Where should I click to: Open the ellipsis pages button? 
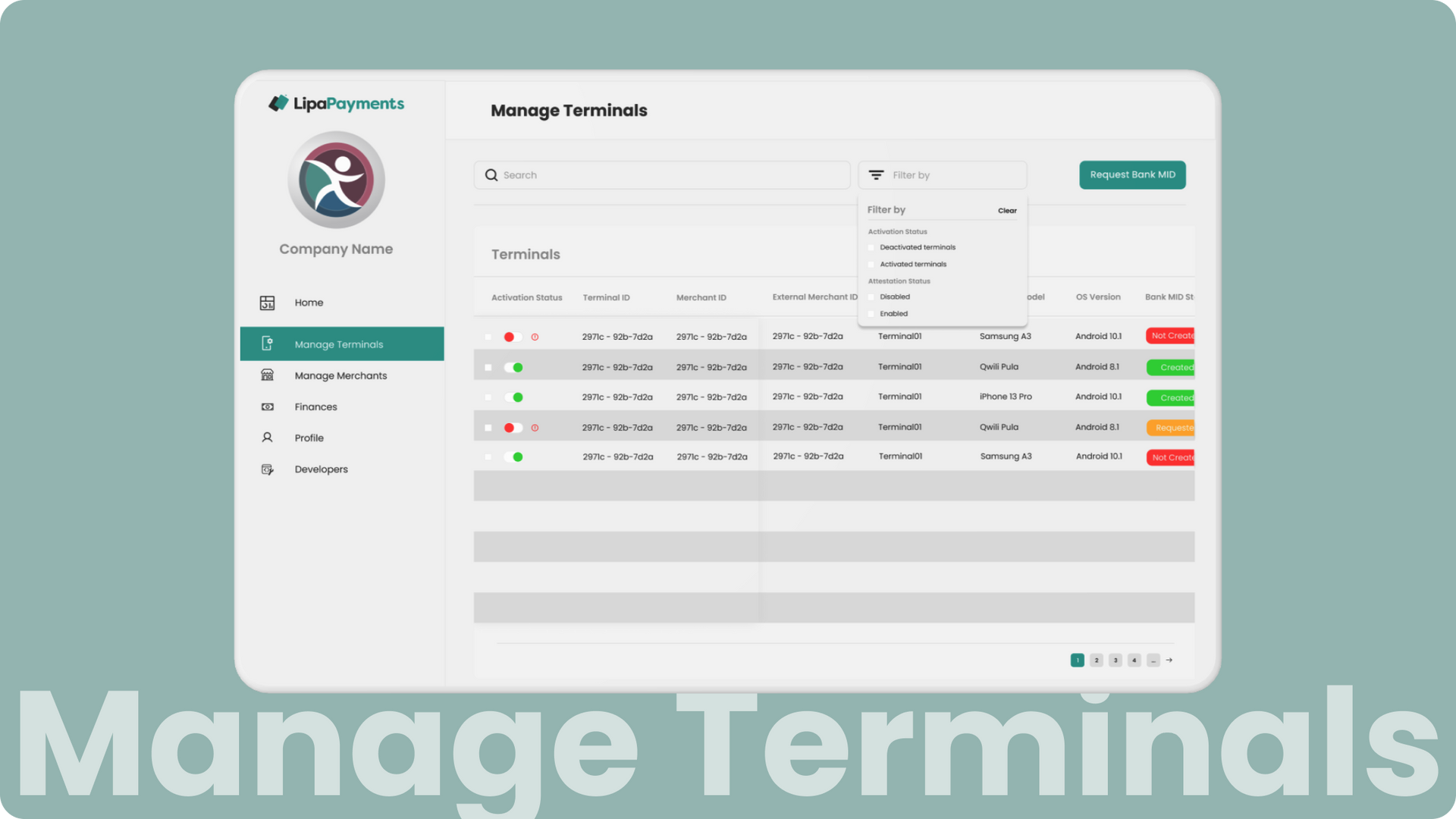(1153, 661)
